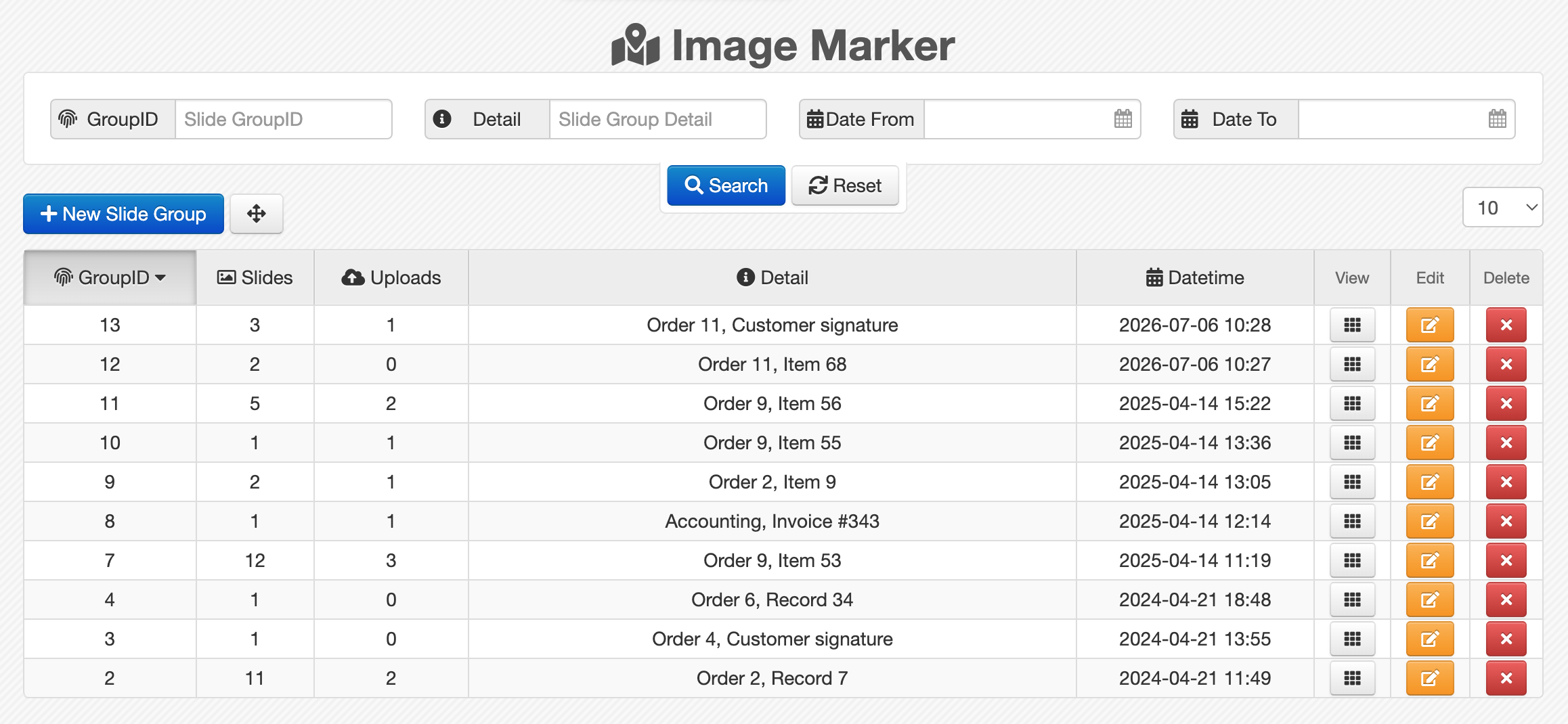The width and height of the screenshot is (1568, 724).
Task: Sort table by the Slides column header
Action: [x=255, y=277]
